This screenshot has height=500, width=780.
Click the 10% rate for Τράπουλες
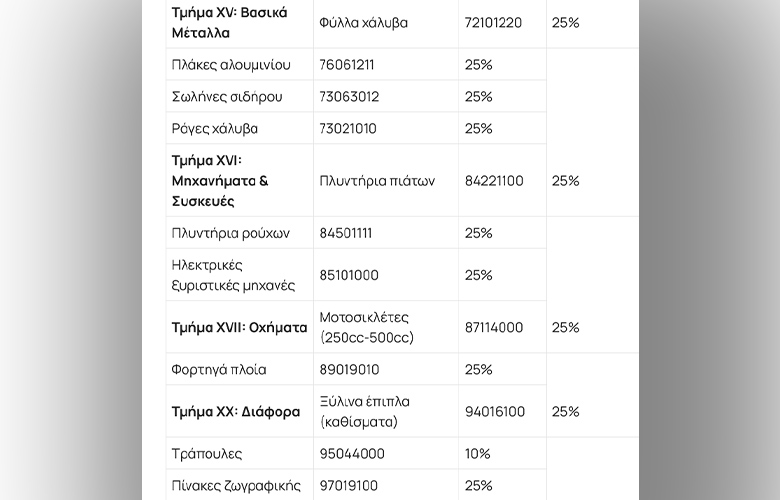[478, 454]
